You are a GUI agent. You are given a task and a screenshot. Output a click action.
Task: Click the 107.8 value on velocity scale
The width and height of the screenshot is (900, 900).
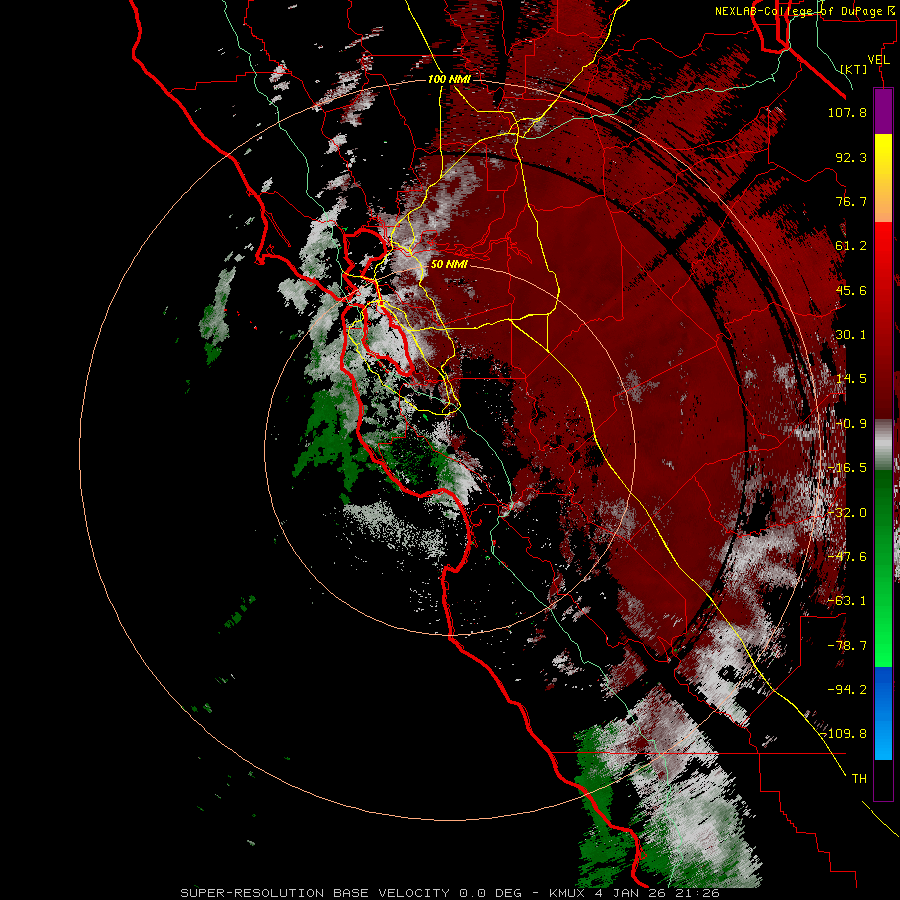[847, 112]
